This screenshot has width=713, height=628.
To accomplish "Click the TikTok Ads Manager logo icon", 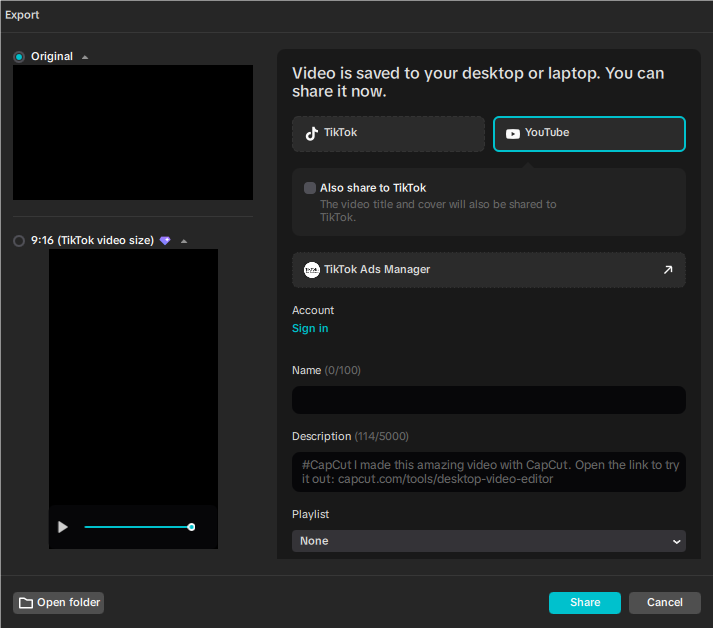I will 311,270.
